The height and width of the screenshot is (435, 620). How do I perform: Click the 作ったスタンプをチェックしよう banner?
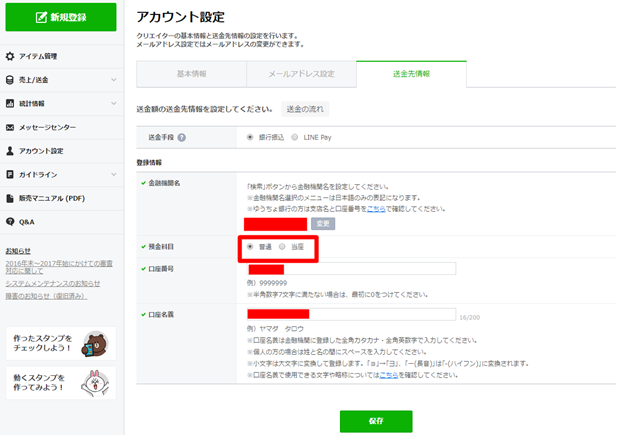pyautogui.click(x=61, y=343)
